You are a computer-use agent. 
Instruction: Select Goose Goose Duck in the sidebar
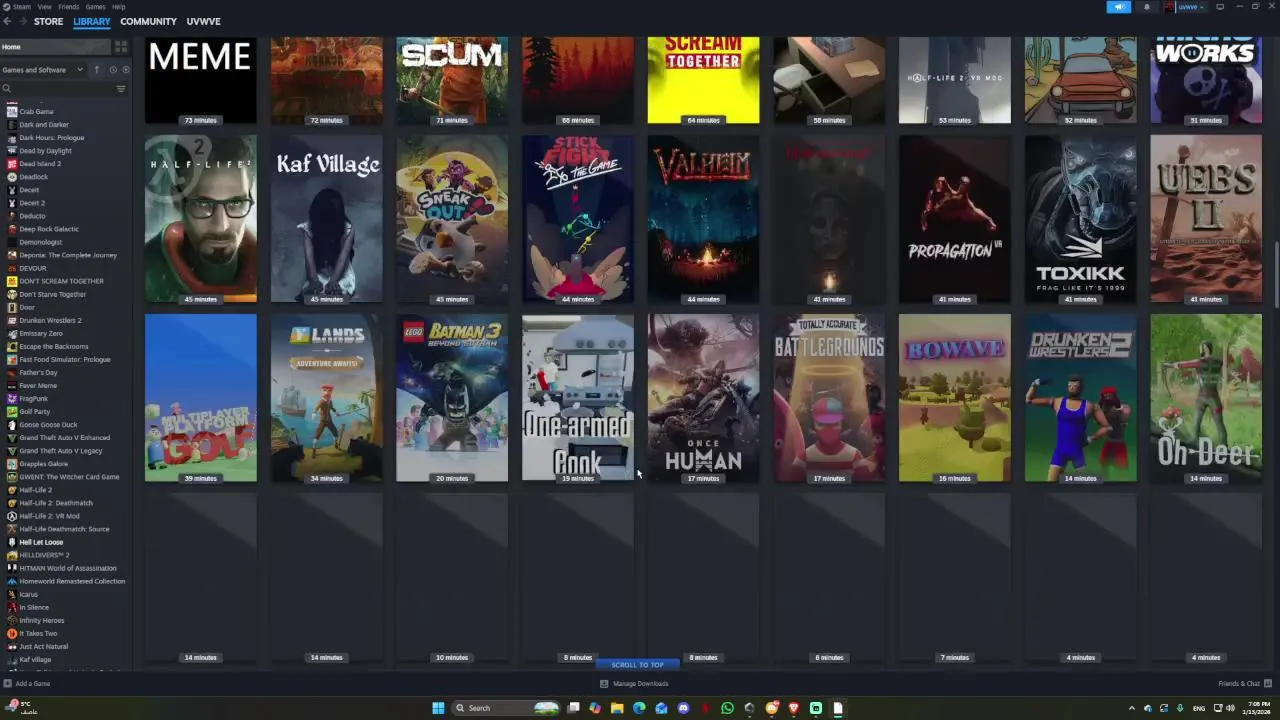48,425
